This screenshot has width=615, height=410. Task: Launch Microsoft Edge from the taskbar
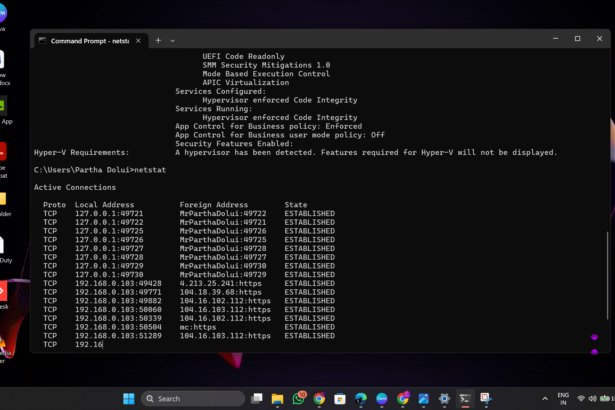tap(360, 399)
